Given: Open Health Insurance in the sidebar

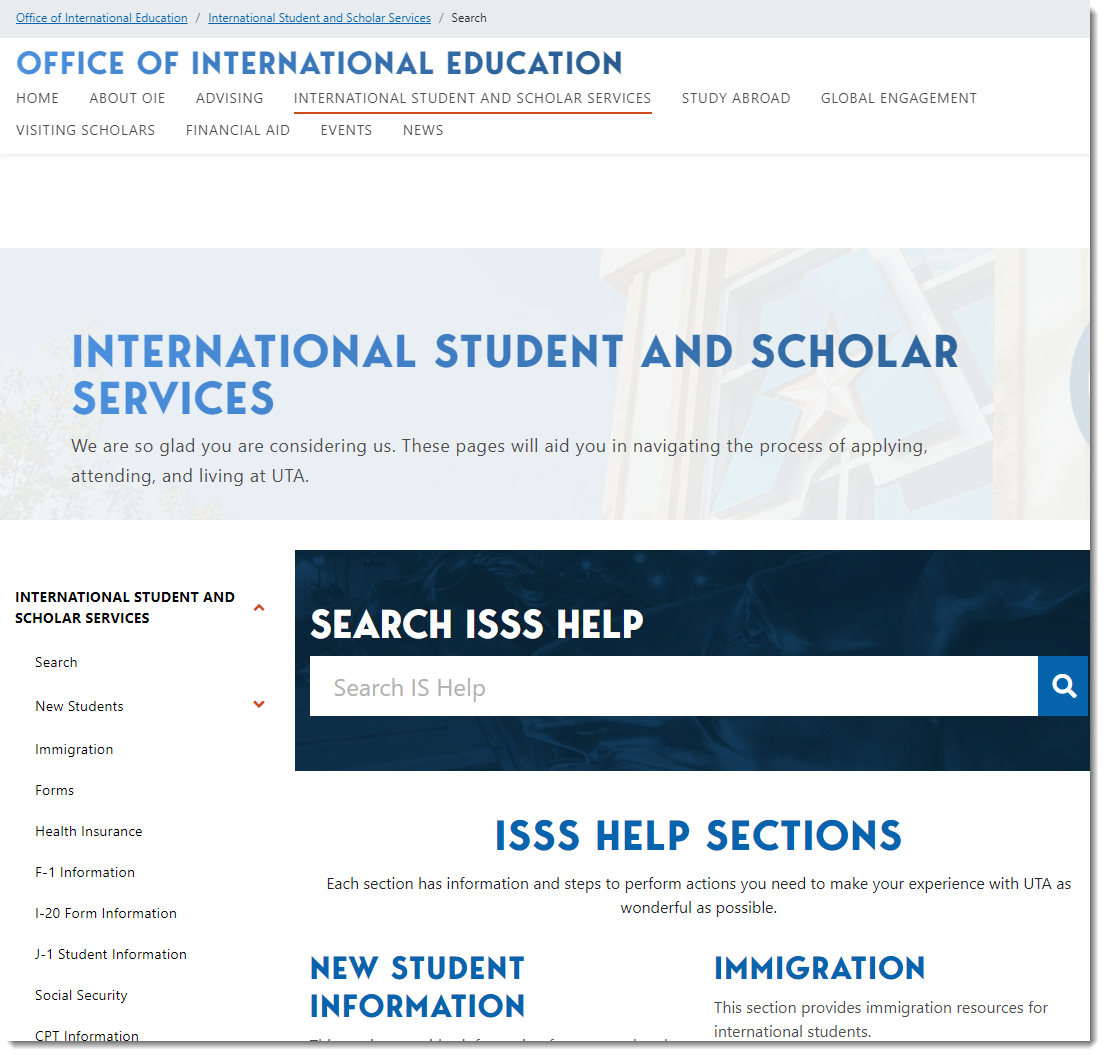Looking at the screenshot, I should [x=89, y=831].
